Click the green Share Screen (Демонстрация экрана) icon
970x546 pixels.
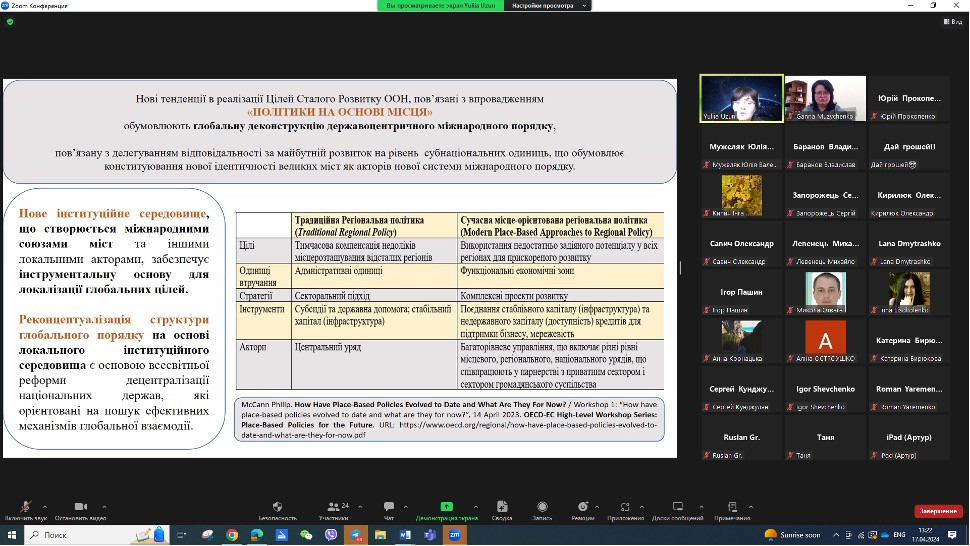coord(446,507)
